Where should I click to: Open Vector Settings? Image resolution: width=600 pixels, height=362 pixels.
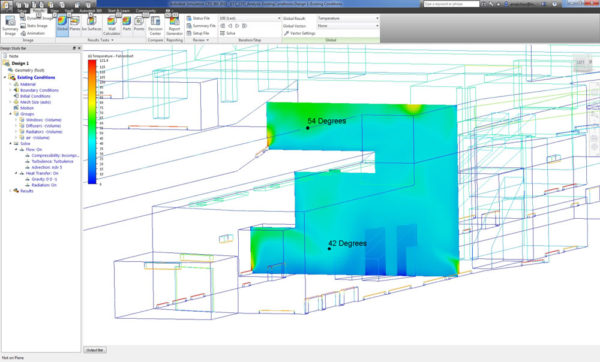(x=300, y=33)
